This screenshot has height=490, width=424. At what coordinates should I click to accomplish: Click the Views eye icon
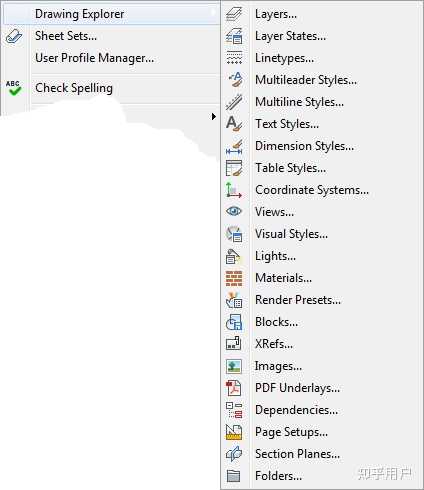tap(234, 211)
